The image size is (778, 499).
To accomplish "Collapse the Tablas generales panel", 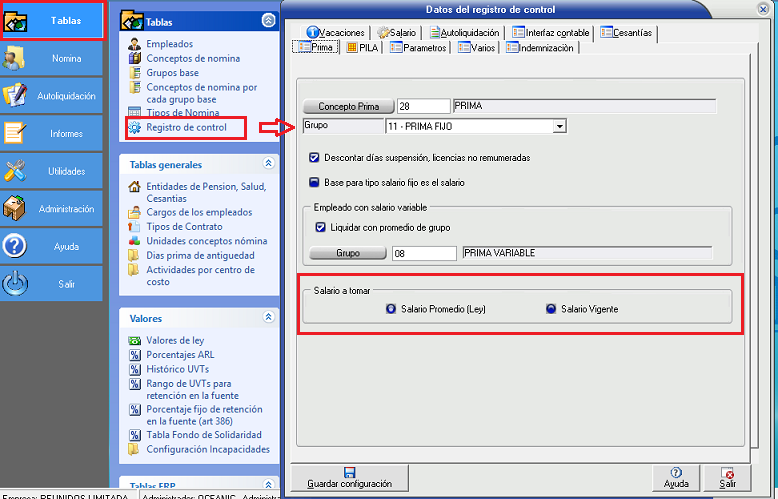I will (x=268, y=164).
